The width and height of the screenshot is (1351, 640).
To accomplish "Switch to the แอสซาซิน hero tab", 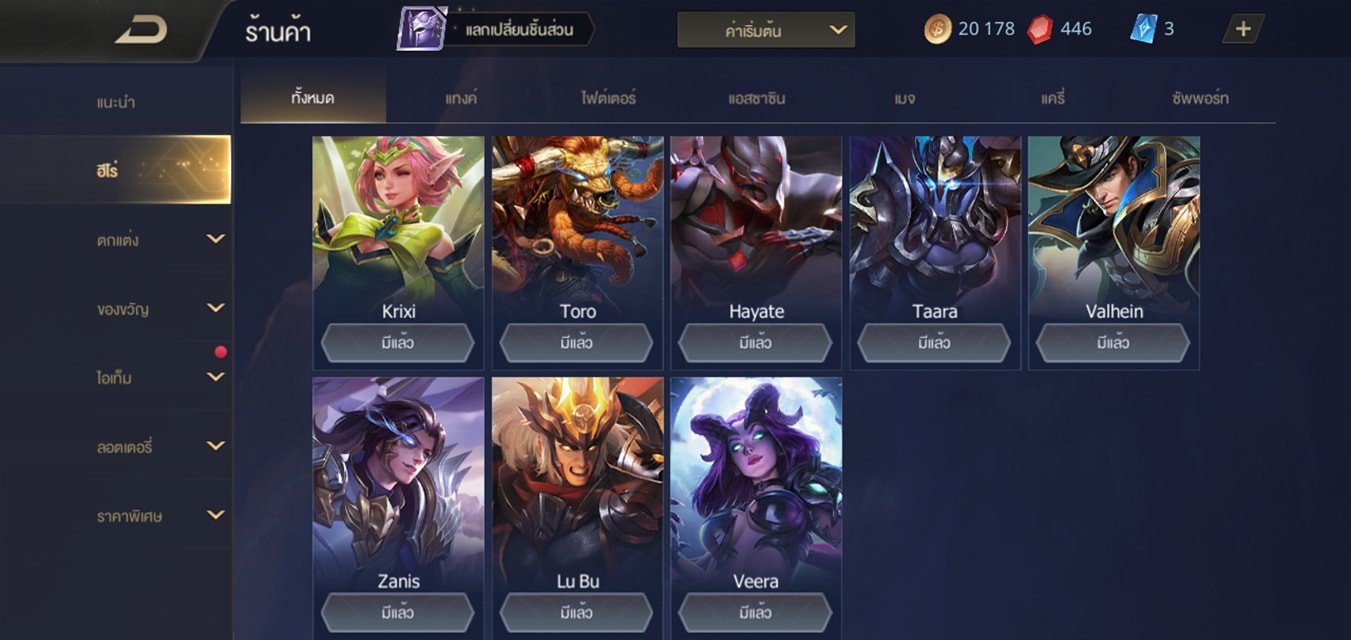I will pos(756,98).
